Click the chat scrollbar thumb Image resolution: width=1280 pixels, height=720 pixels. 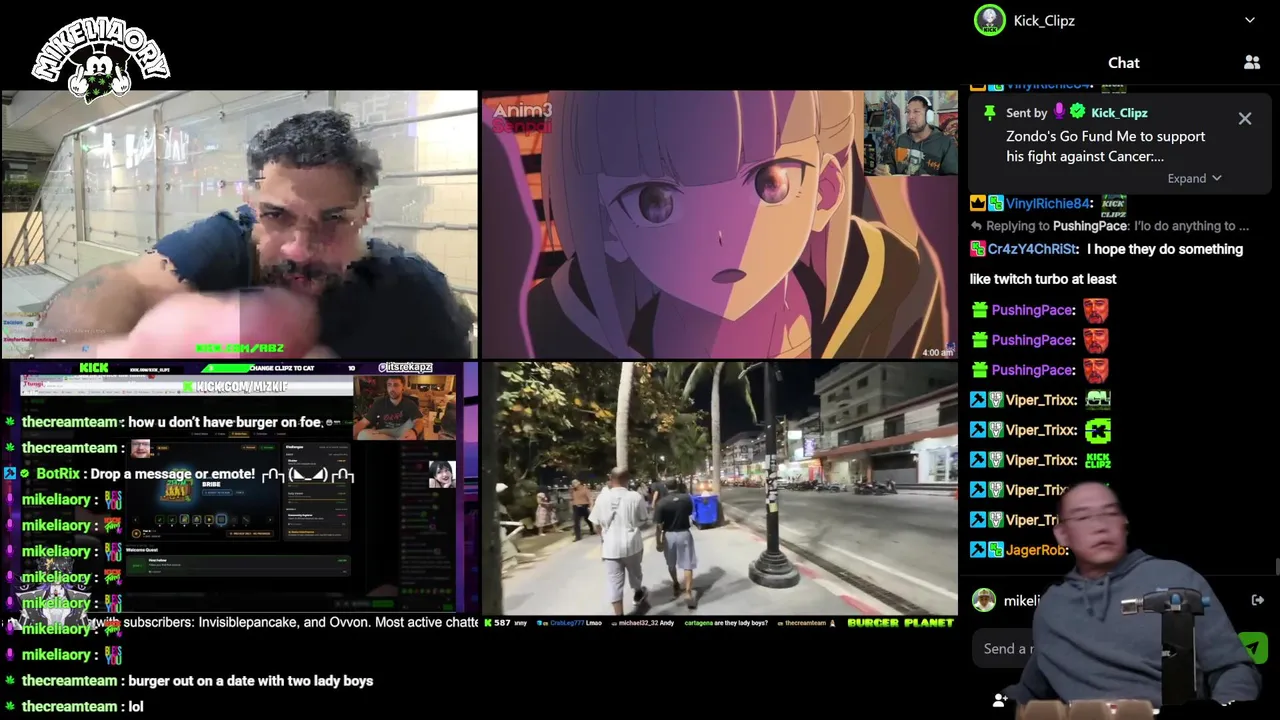coord(1277,567)
